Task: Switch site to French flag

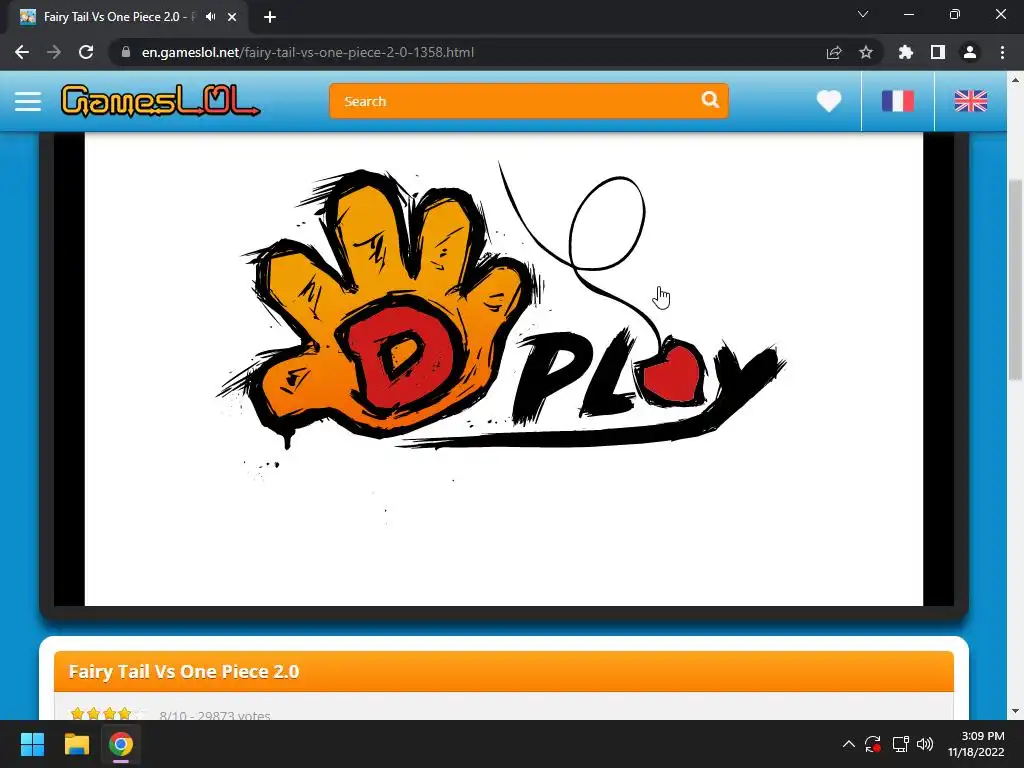Action: coord(898,101)
